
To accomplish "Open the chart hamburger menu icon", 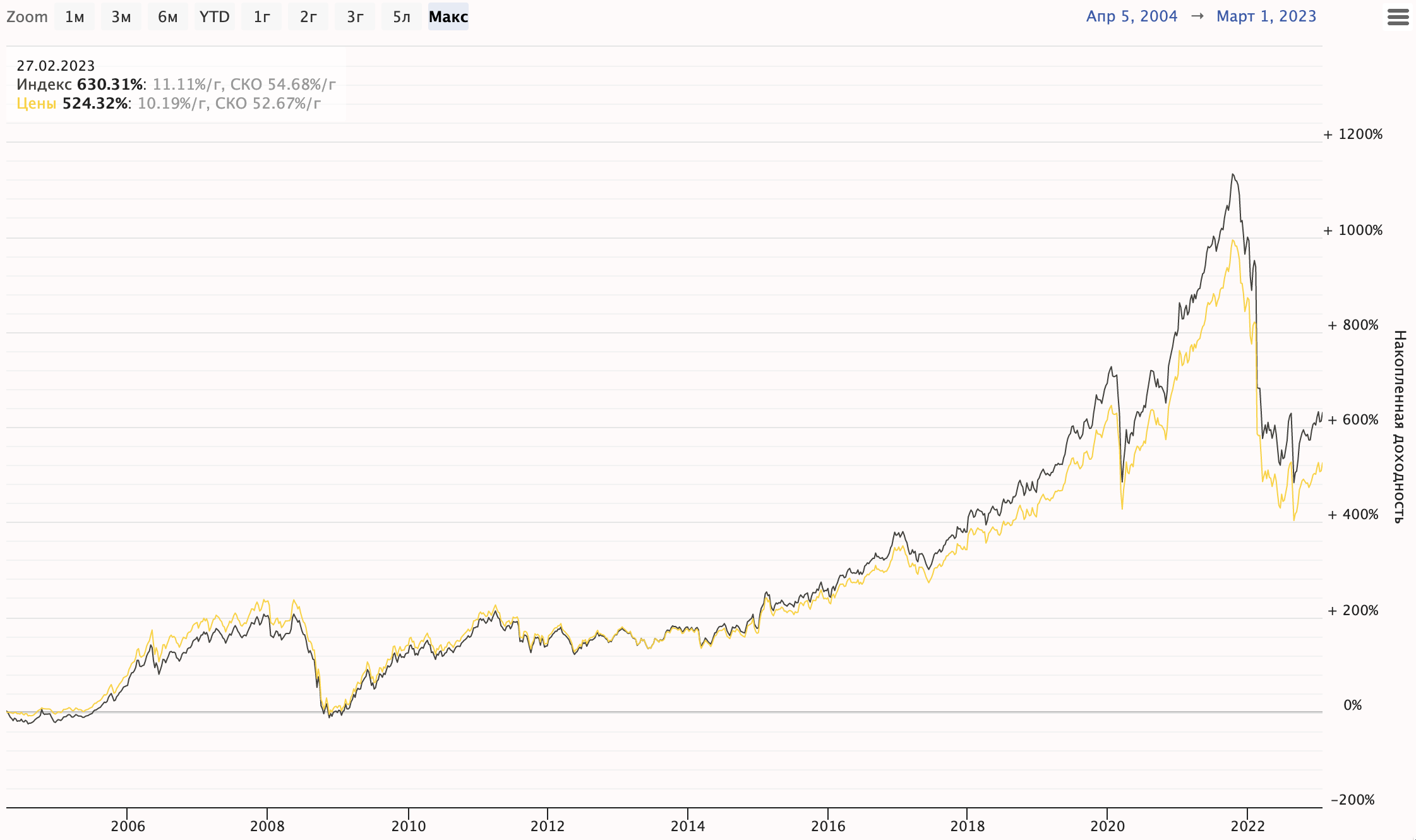I will coord(1398,16).
